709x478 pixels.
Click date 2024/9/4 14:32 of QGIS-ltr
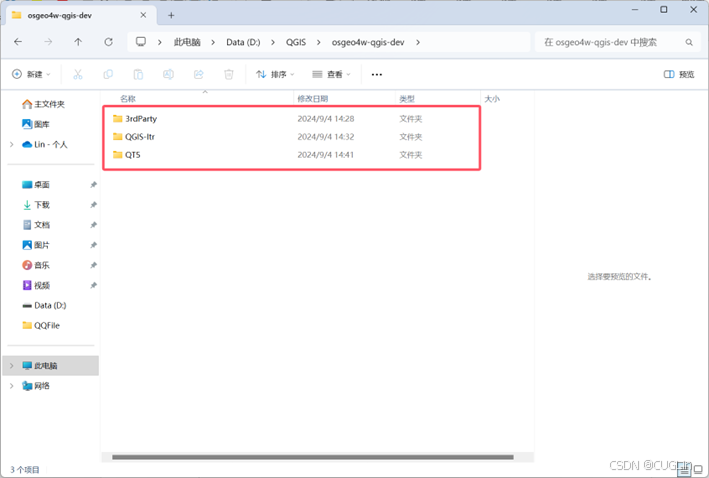click(x=326, y=137)
